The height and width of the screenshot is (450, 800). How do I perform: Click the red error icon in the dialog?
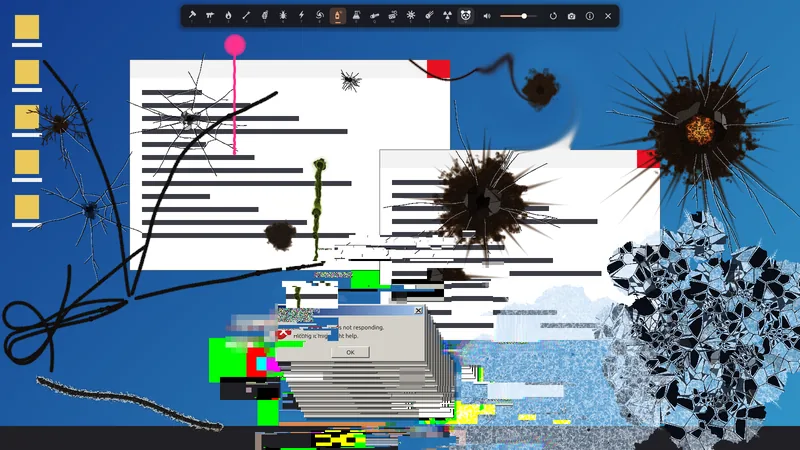(283, 333)
